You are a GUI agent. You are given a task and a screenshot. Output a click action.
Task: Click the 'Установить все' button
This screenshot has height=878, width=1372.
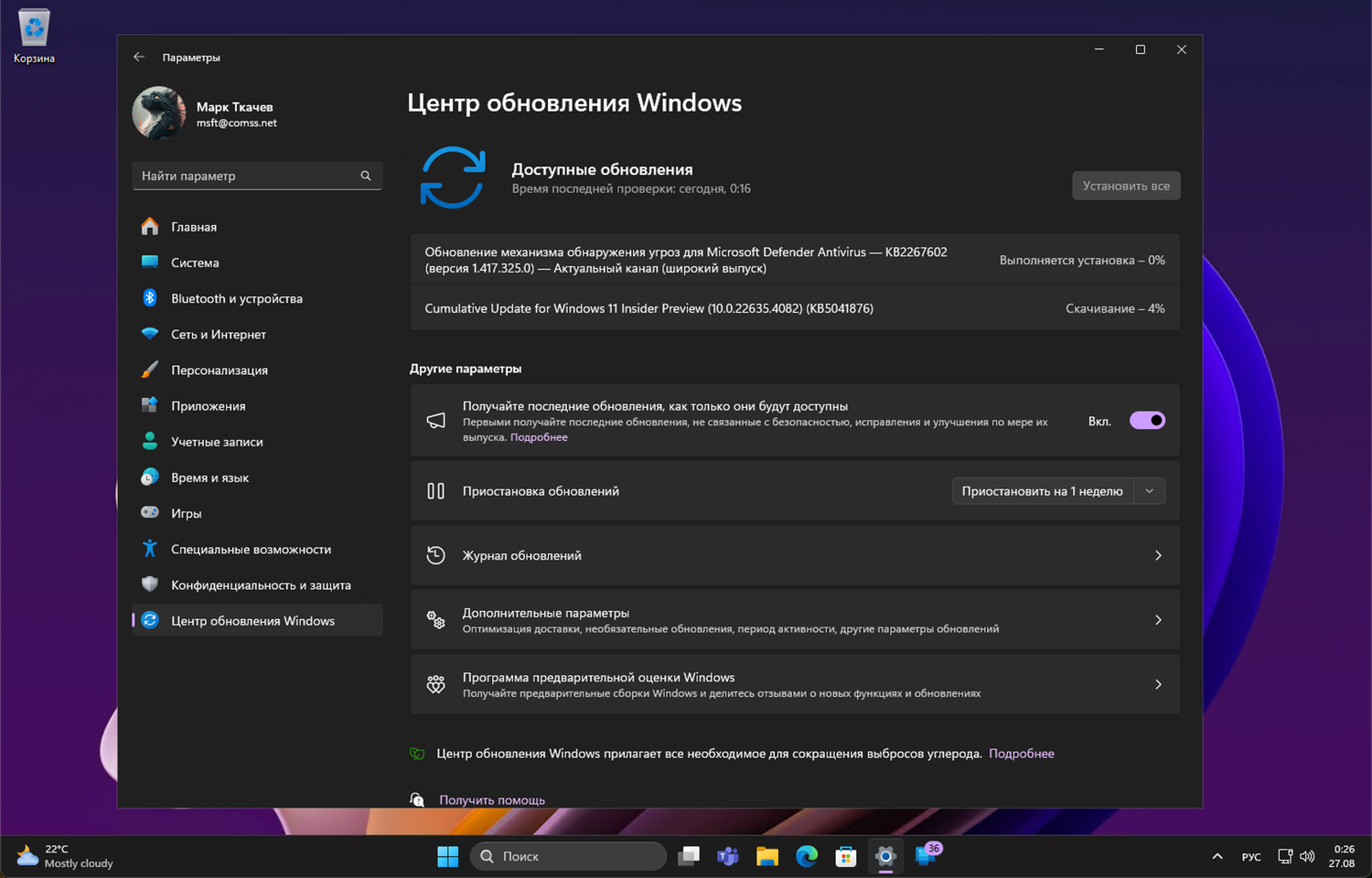[x=1126, y=186]
